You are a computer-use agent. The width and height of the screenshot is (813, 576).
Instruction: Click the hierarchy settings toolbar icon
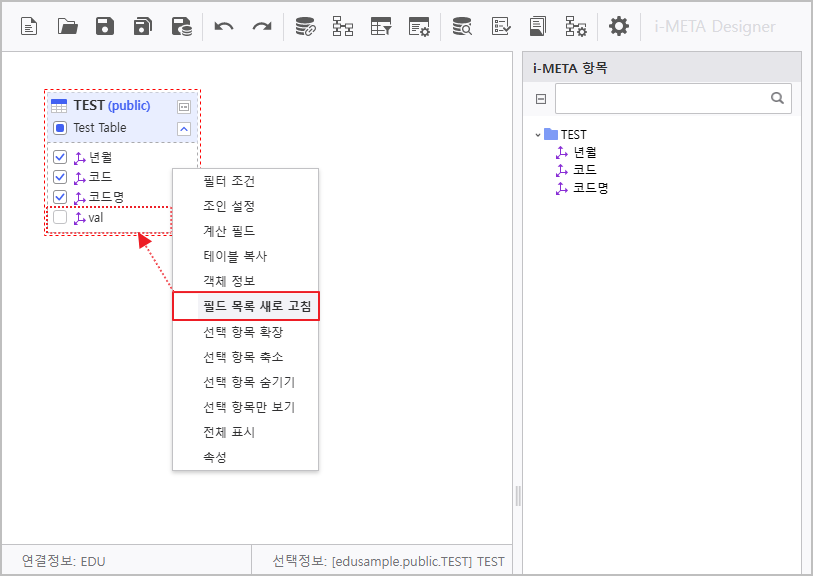[576, 26]
